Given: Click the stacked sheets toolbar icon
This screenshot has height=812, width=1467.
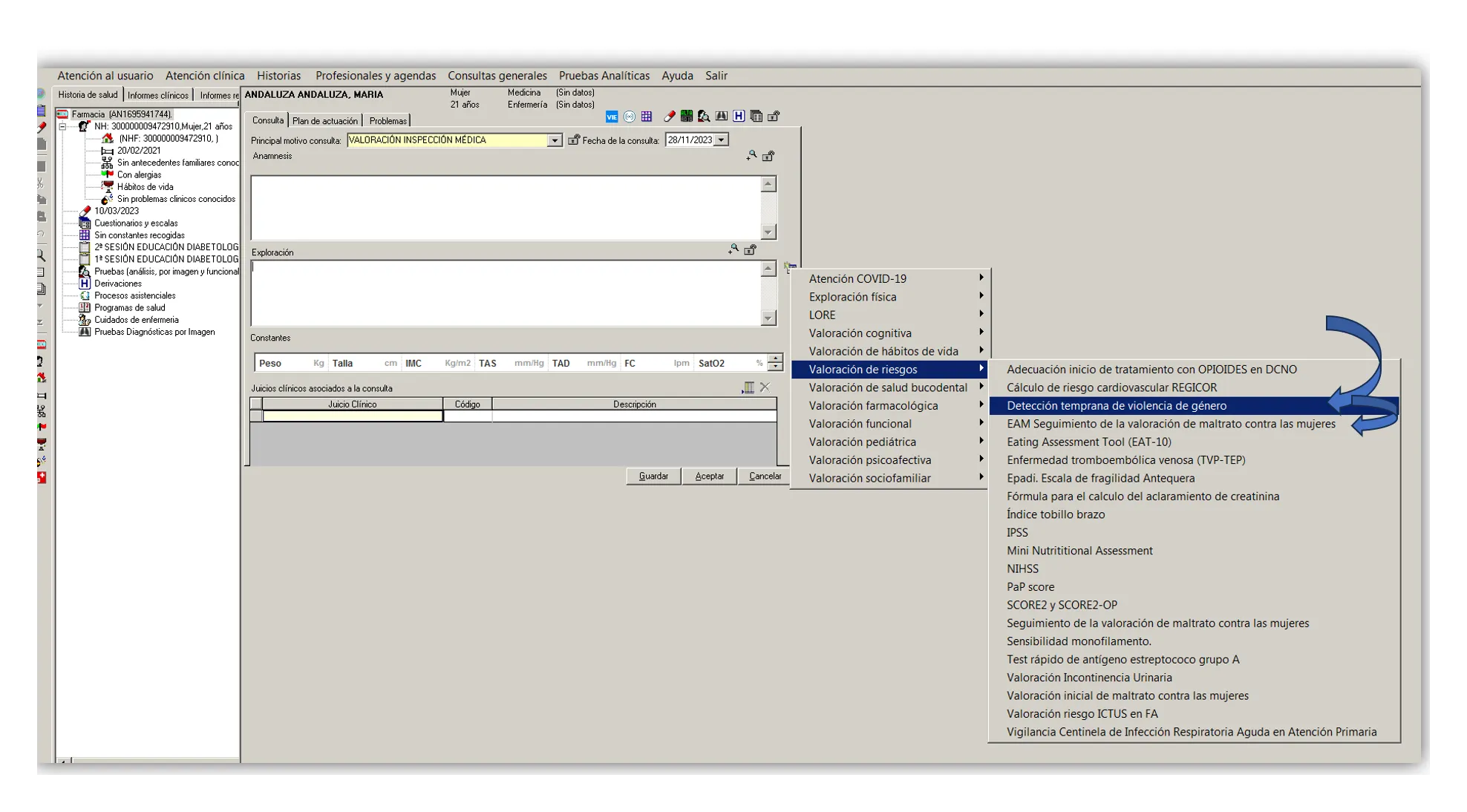Looking at the screenshot, I should point(756,117).
